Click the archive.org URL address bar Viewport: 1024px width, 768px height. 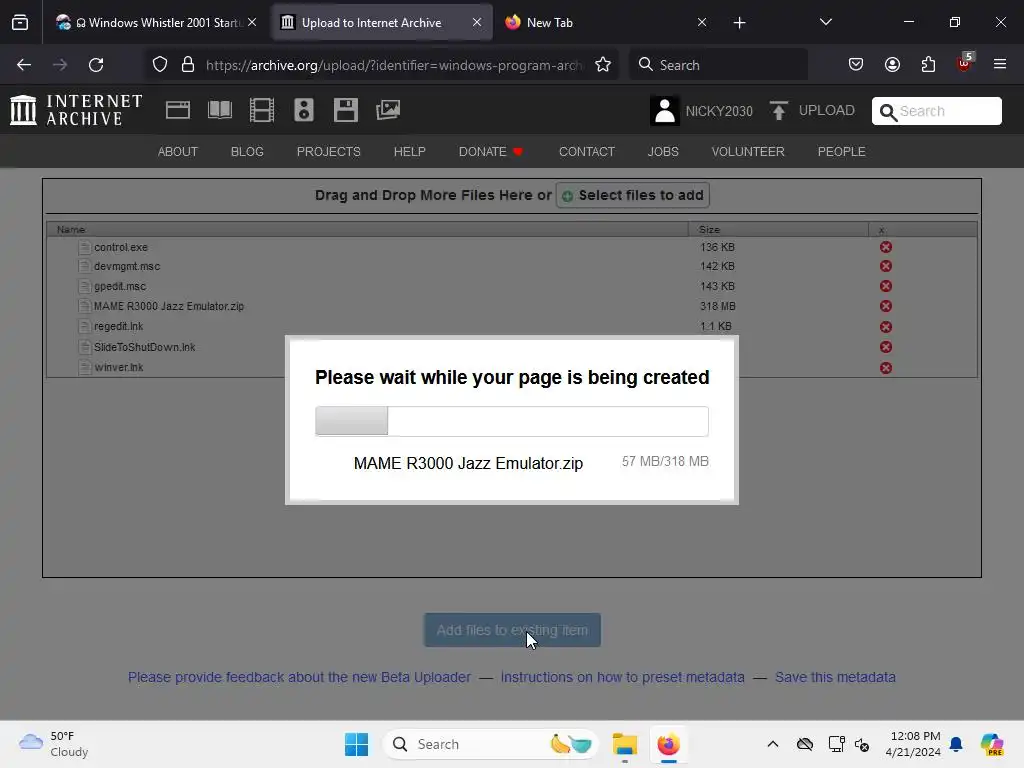coord(393,65)
